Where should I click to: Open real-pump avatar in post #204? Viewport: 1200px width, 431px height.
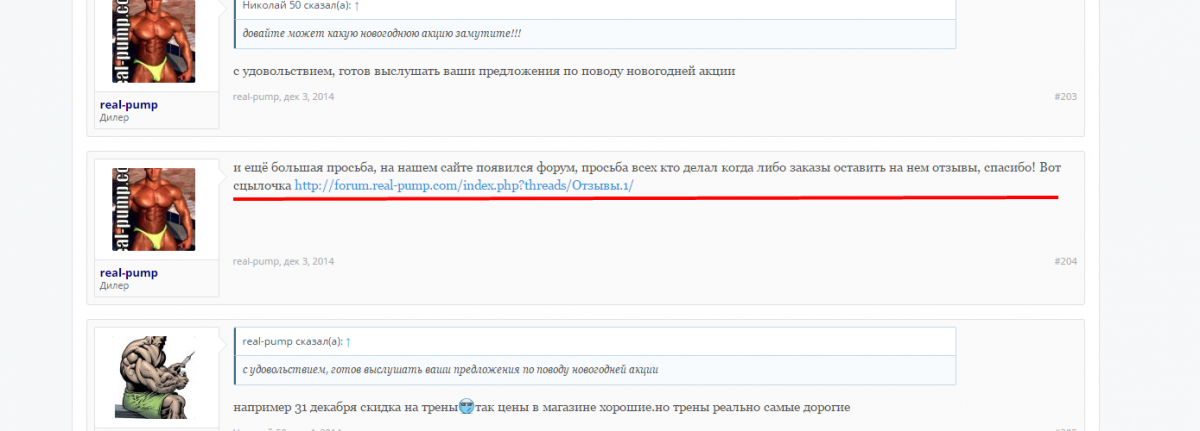153,209
